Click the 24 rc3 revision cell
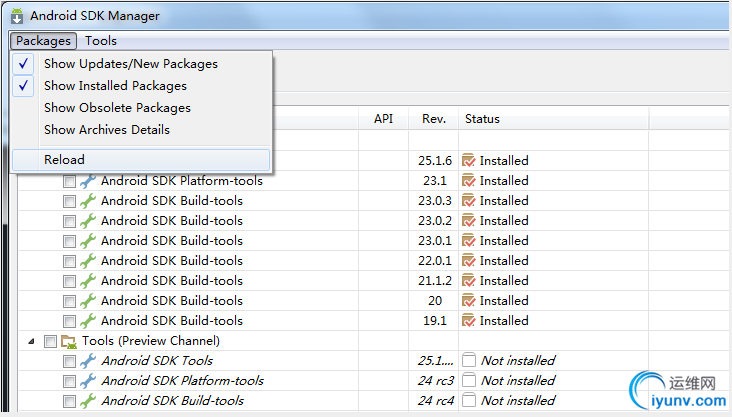Screen dimensions: 732x417 pos(436,381)
